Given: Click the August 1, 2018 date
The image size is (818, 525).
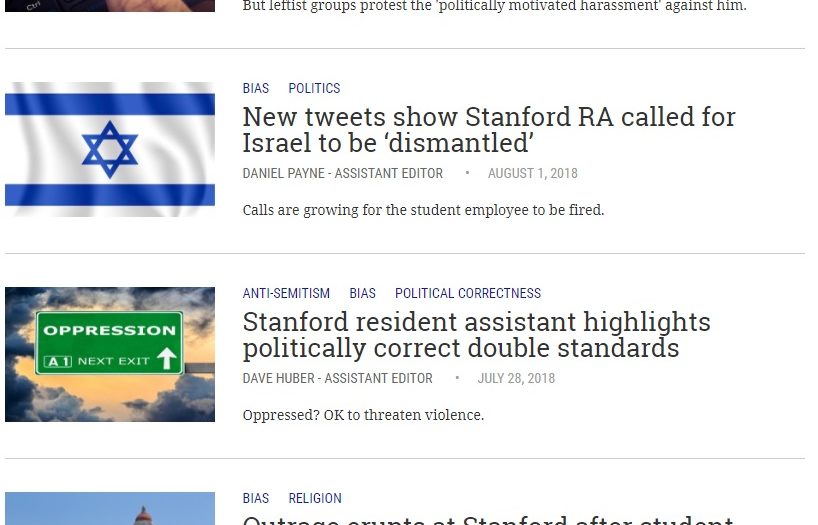Looking at the screenshot, I should pyautogui.click(x=532, y=173).
